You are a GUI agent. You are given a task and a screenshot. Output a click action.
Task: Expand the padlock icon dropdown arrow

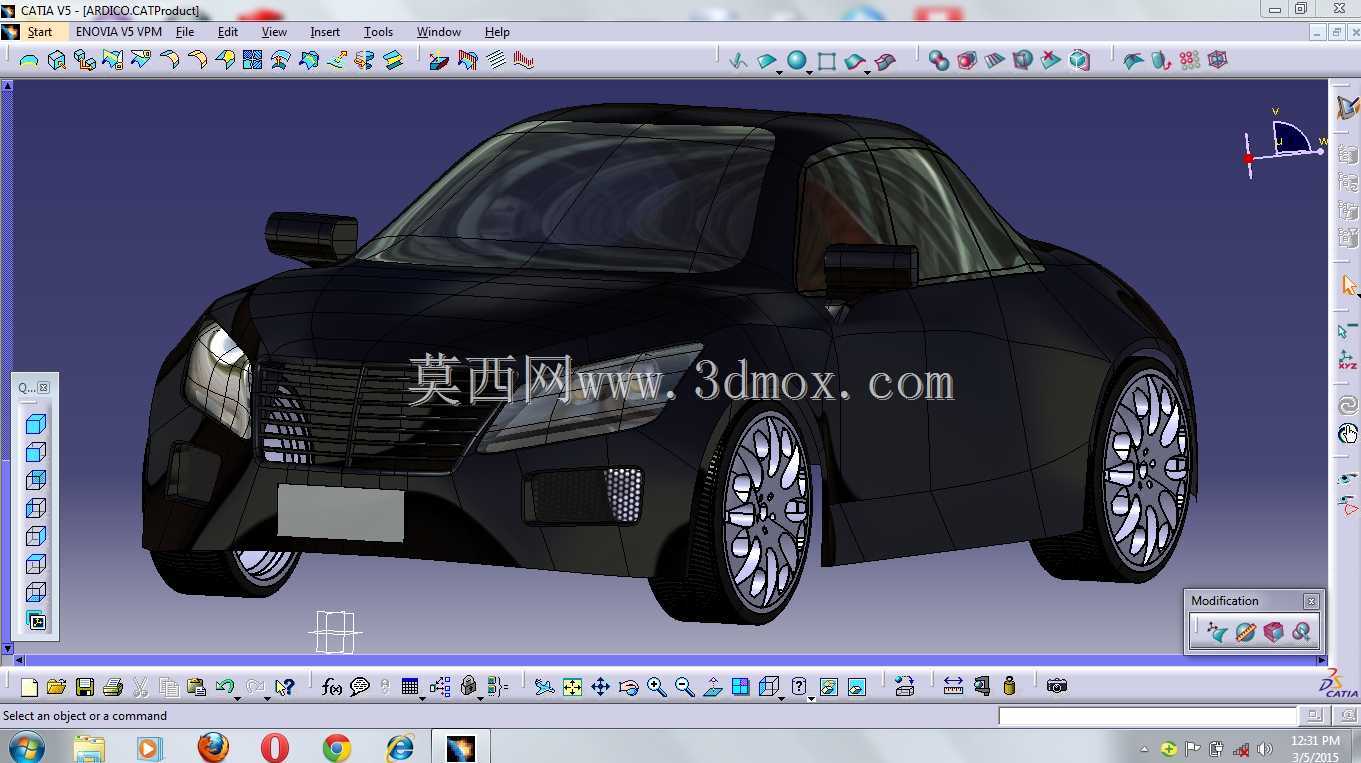click(x=481, y=698)
